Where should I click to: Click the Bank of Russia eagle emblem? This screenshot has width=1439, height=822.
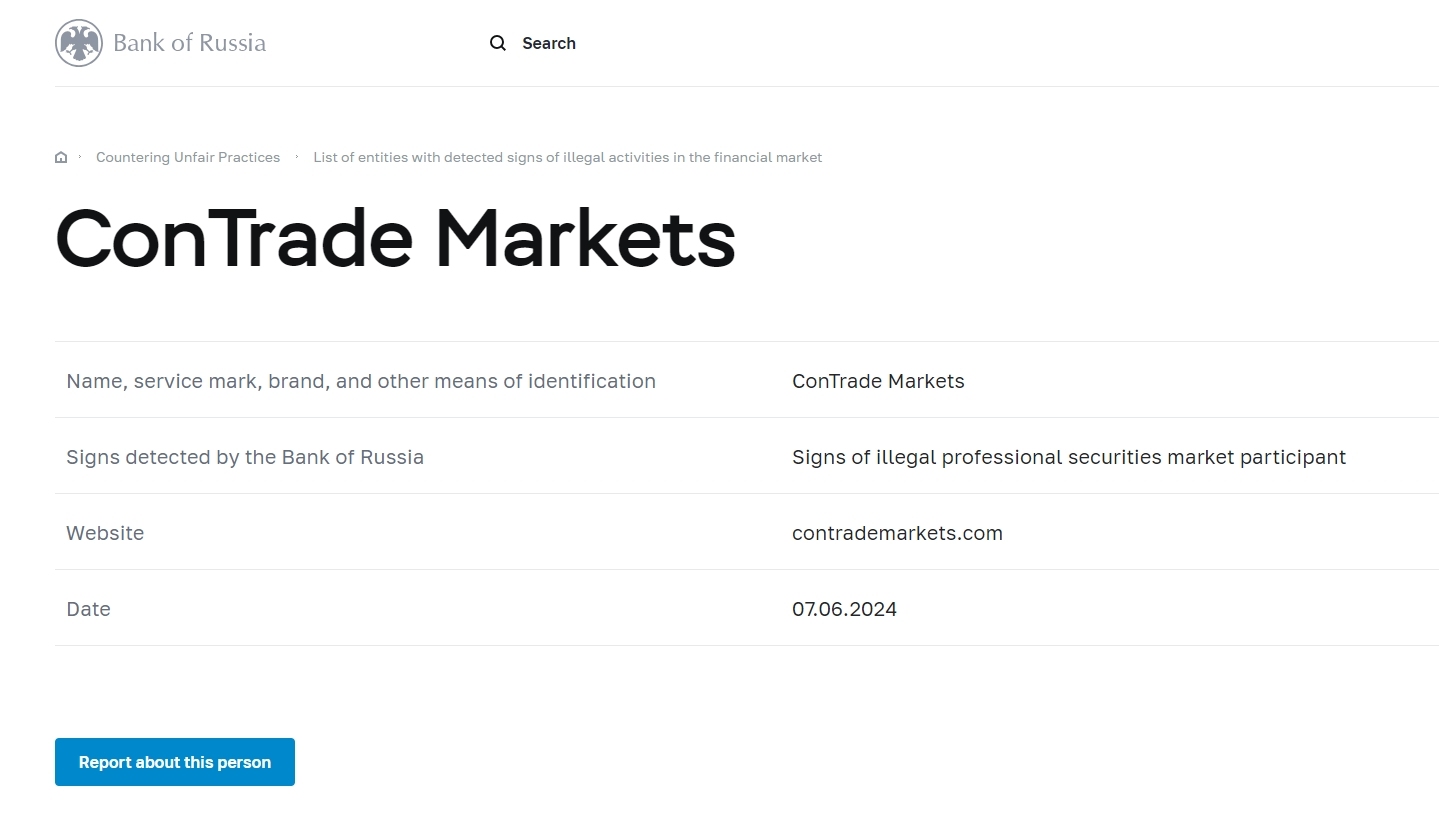point(78,43)
